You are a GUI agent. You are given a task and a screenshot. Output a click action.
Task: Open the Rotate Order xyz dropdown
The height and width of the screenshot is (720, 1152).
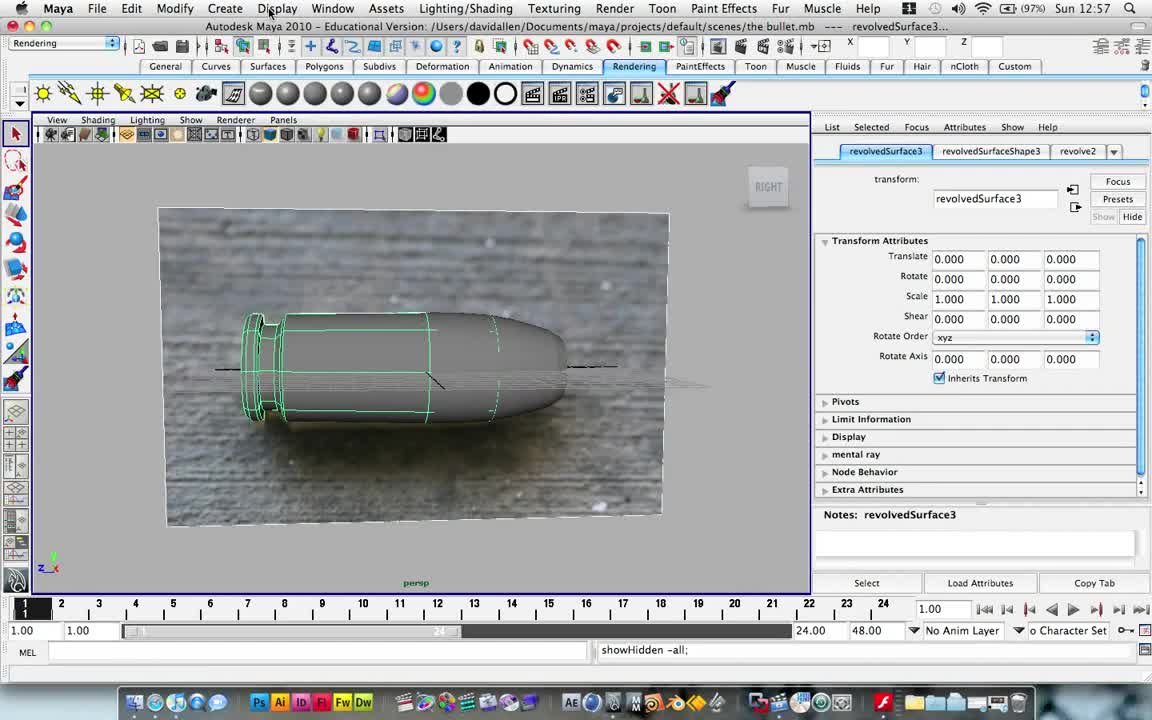pos(1015,337)
